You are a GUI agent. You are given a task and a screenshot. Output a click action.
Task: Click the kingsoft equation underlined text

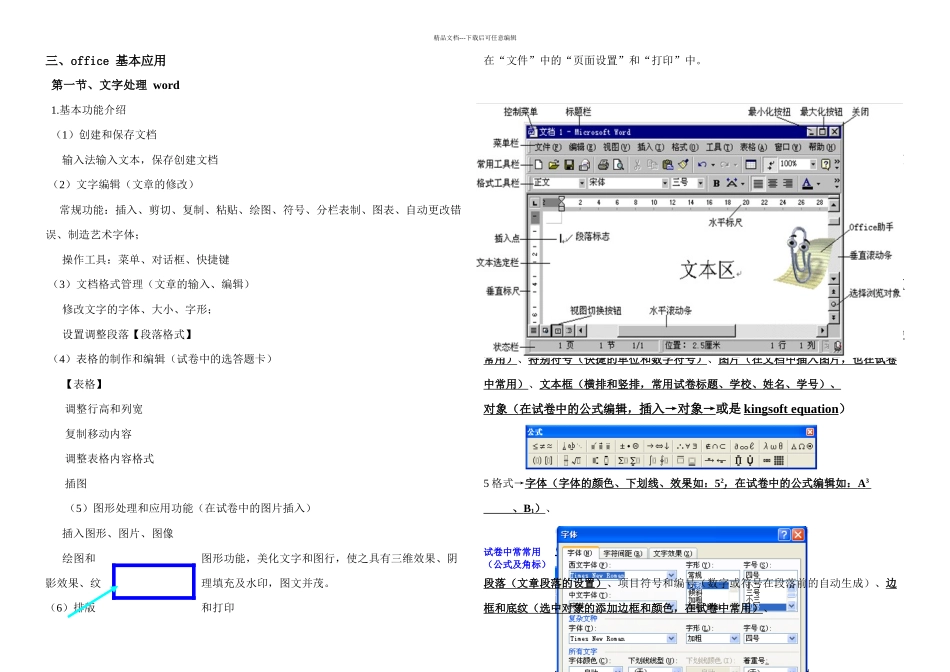click(791, 409)
